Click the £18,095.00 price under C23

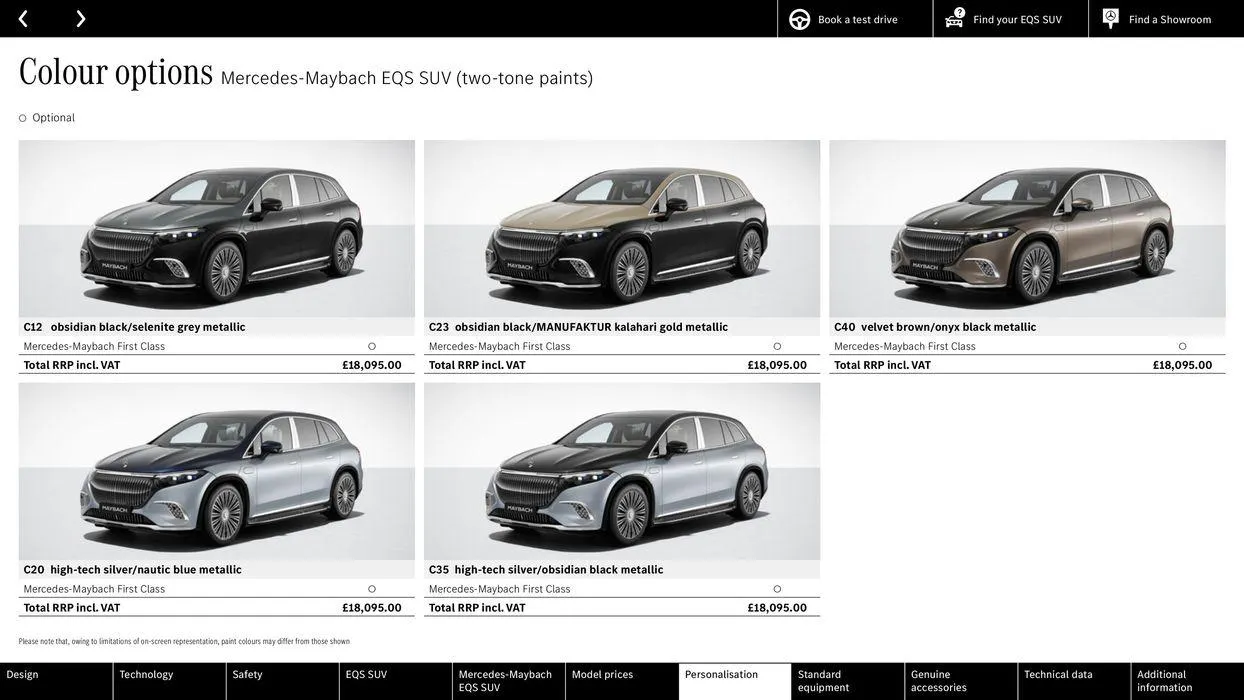(x=777, y=365)
